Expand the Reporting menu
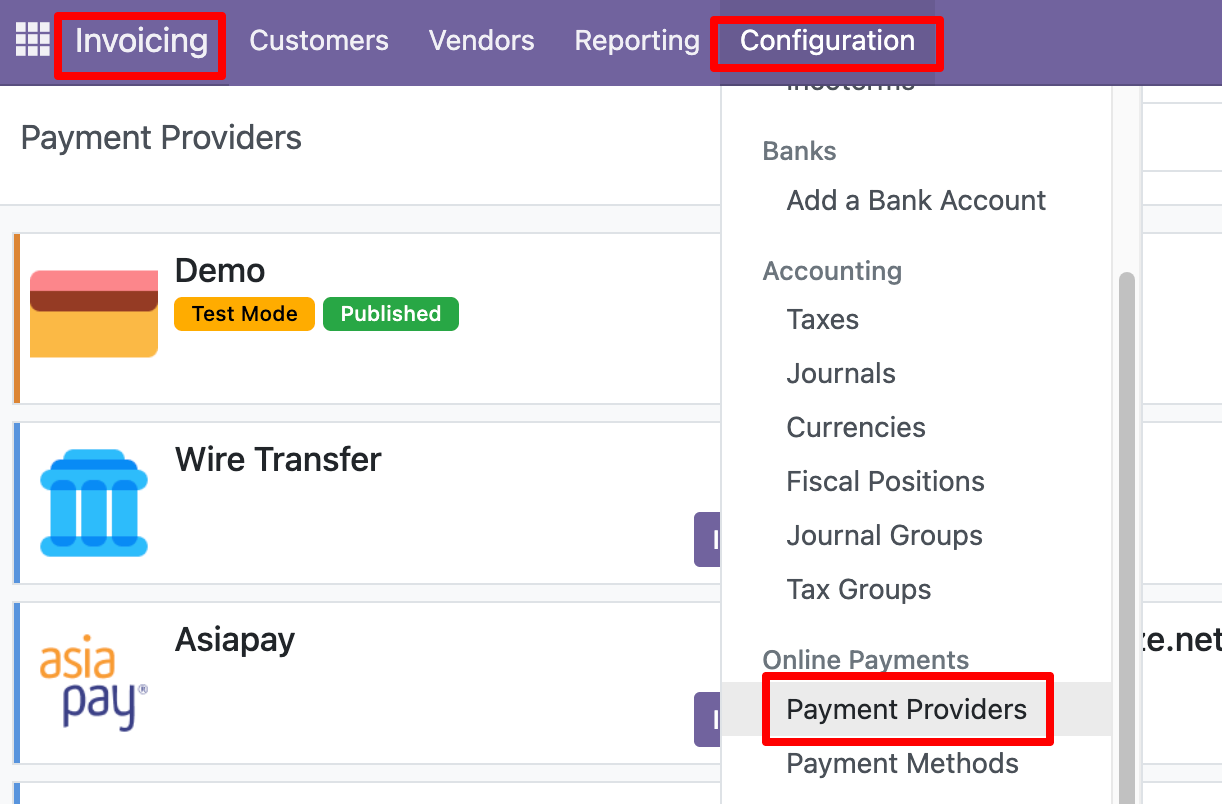1222x804 pixels. pyautogui.click(x=637, y=41)
